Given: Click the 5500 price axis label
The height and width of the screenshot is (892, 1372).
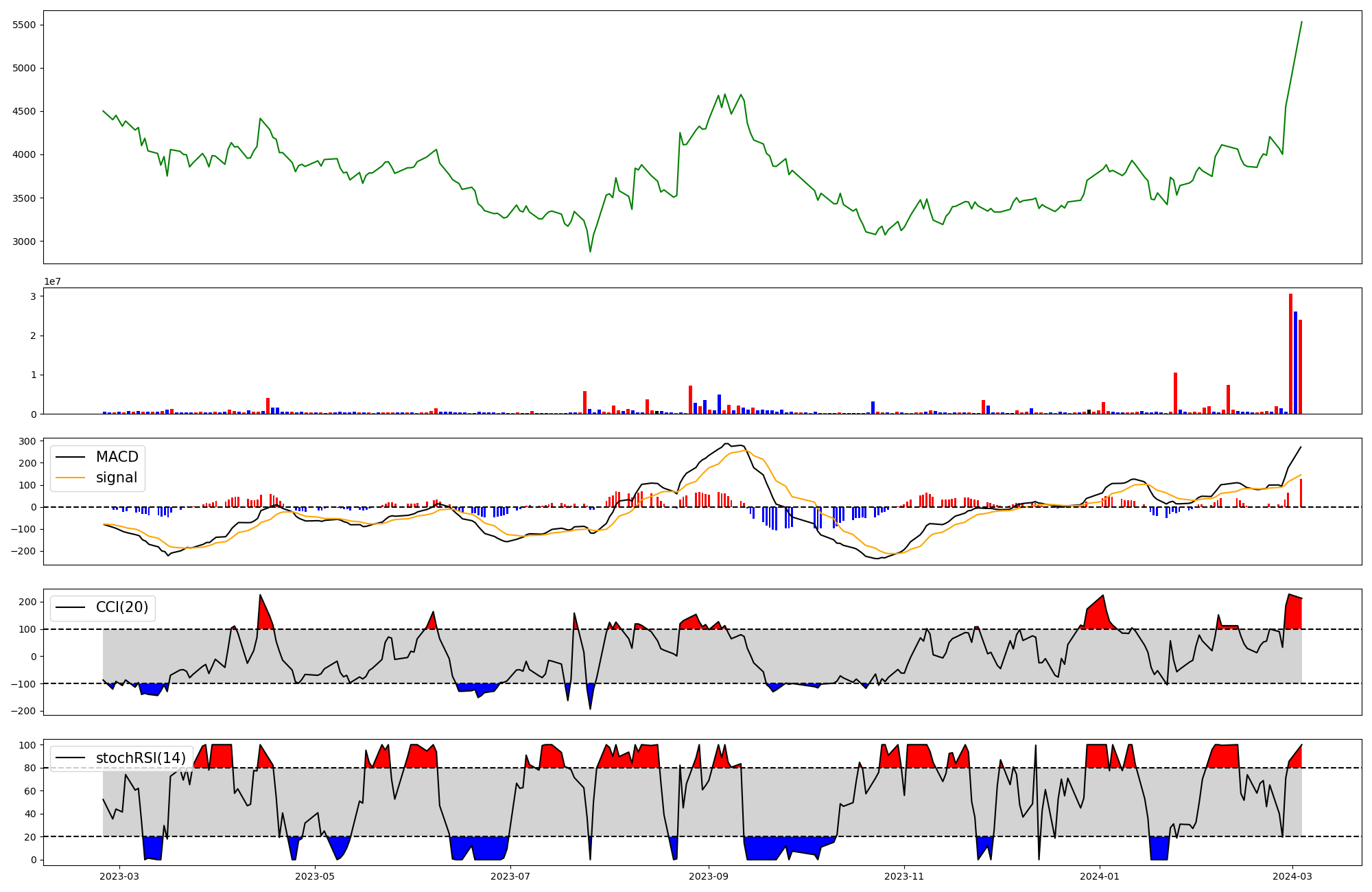Looking at the screenshot, I should pyautogui.click(x=24, y=25).
